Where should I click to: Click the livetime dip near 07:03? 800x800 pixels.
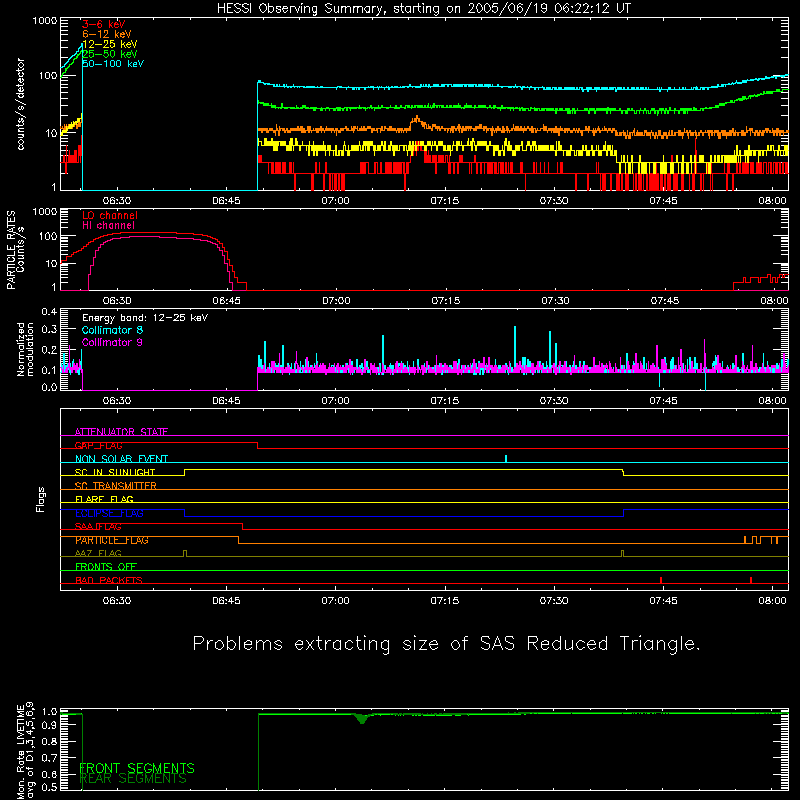click(362, 719)
